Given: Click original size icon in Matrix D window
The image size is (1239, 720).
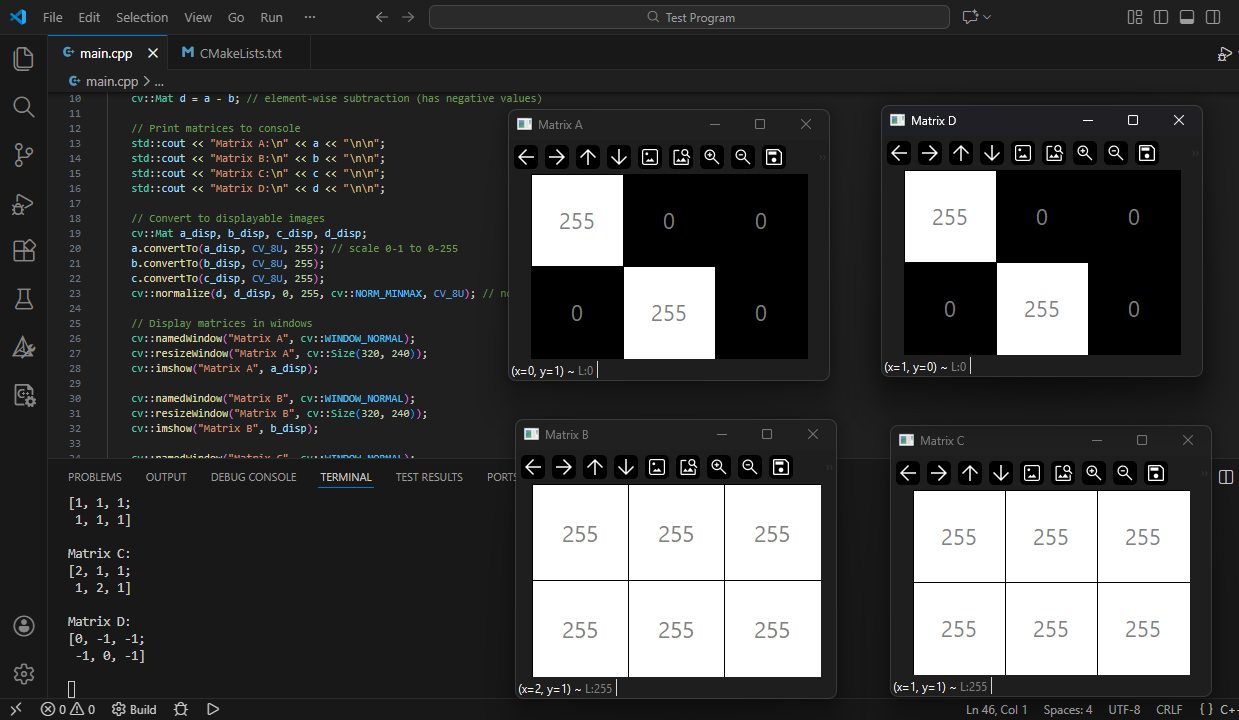Looking at the screenshot, I should click(x=1023, y=153).
